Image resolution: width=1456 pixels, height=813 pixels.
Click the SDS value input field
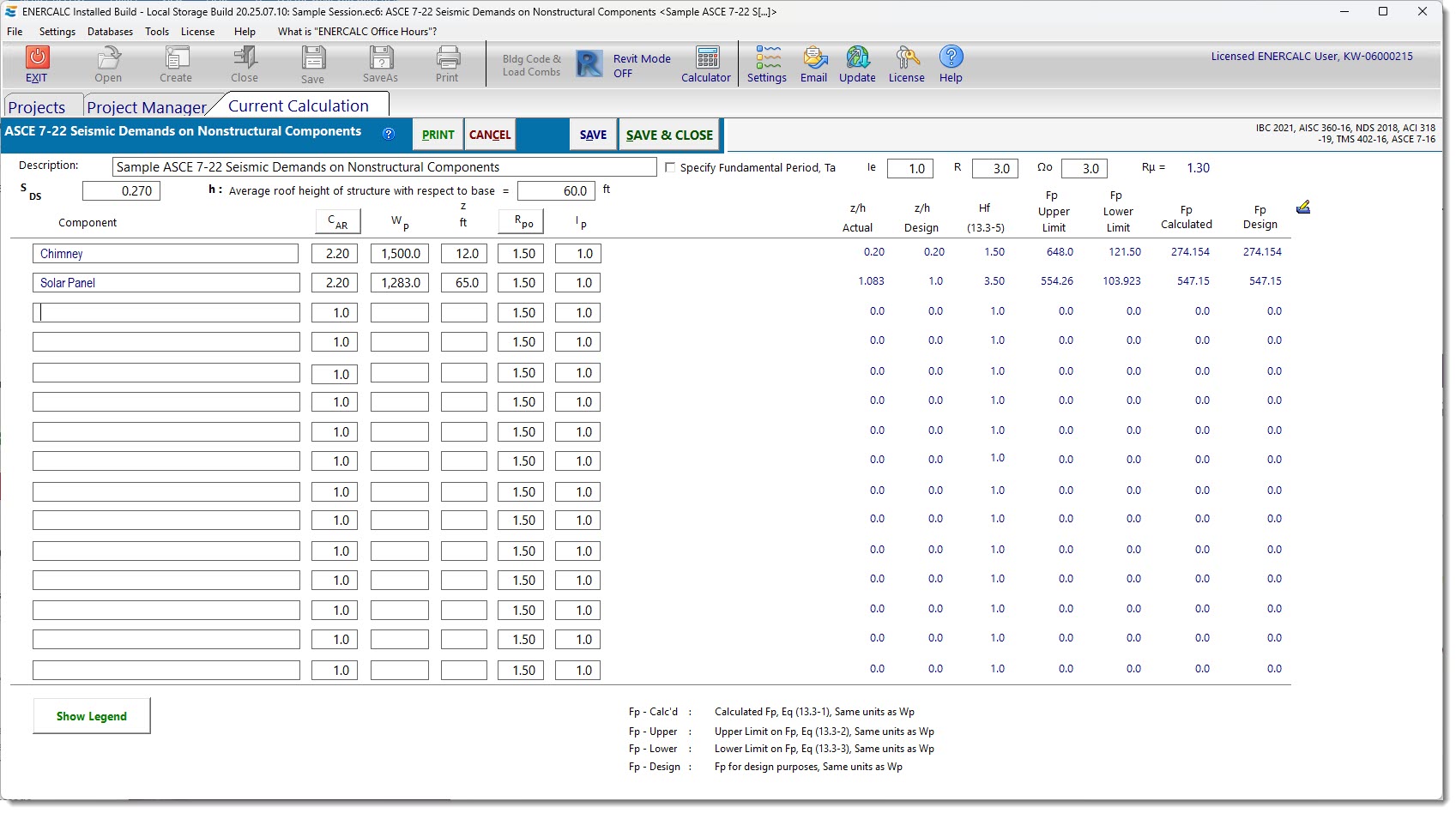coord(122,191)
